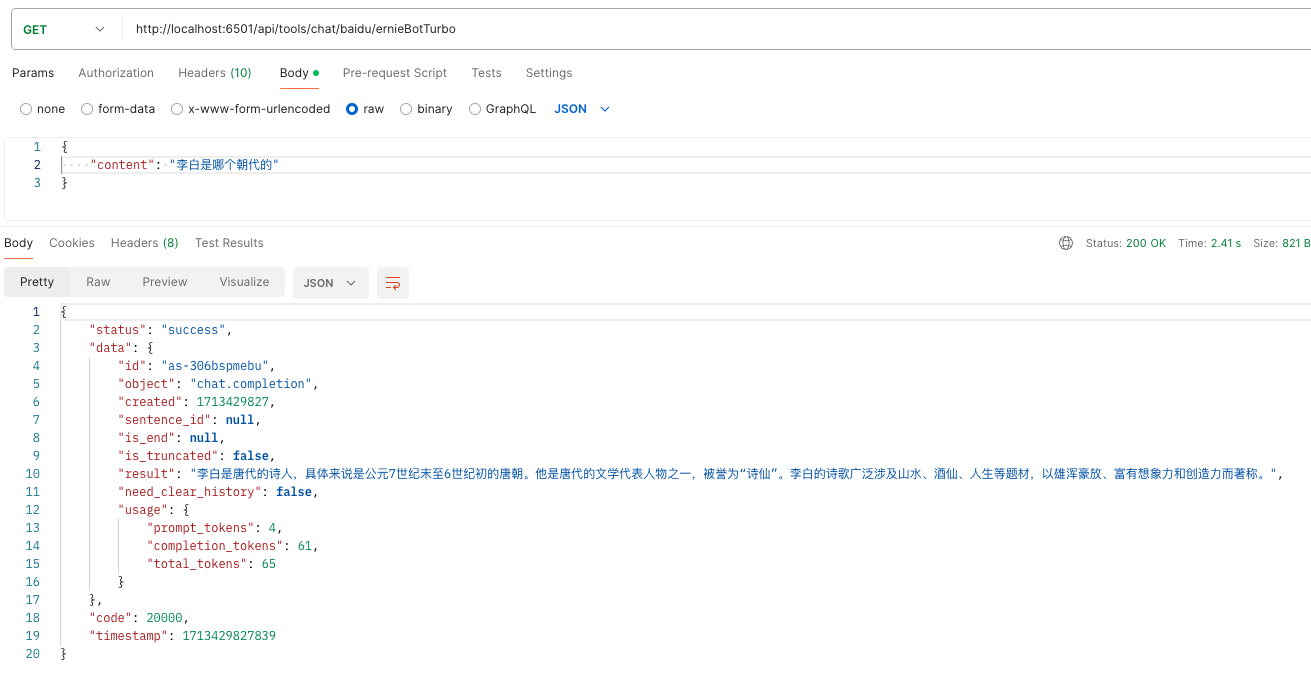Viewport: 1311px width, 676px height.
Task: Click the Status: 200 OK indicator
Action: pos(1126,243)
